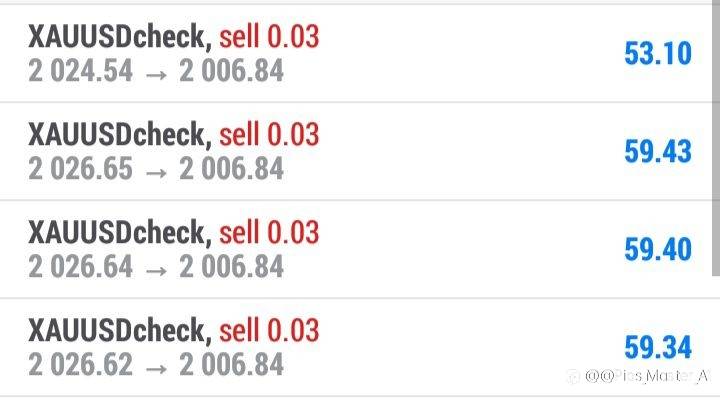
Task: Click the arrow after open price 2 026.65
Action: (156, 173)
